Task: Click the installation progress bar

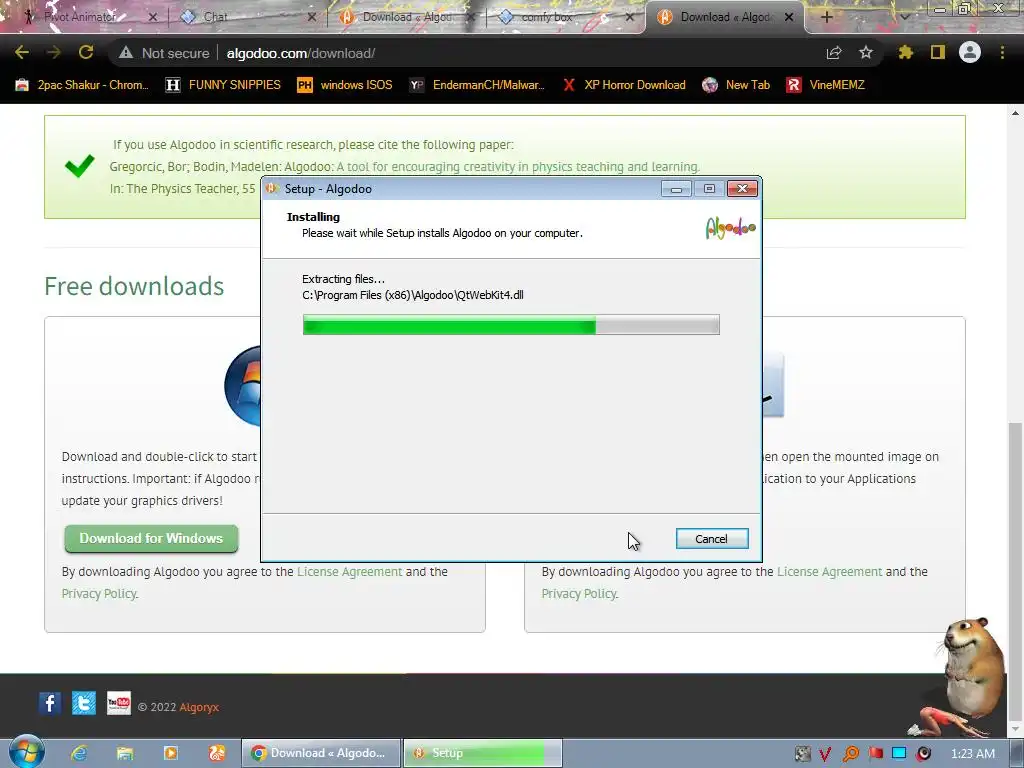Action: (511, 325)
